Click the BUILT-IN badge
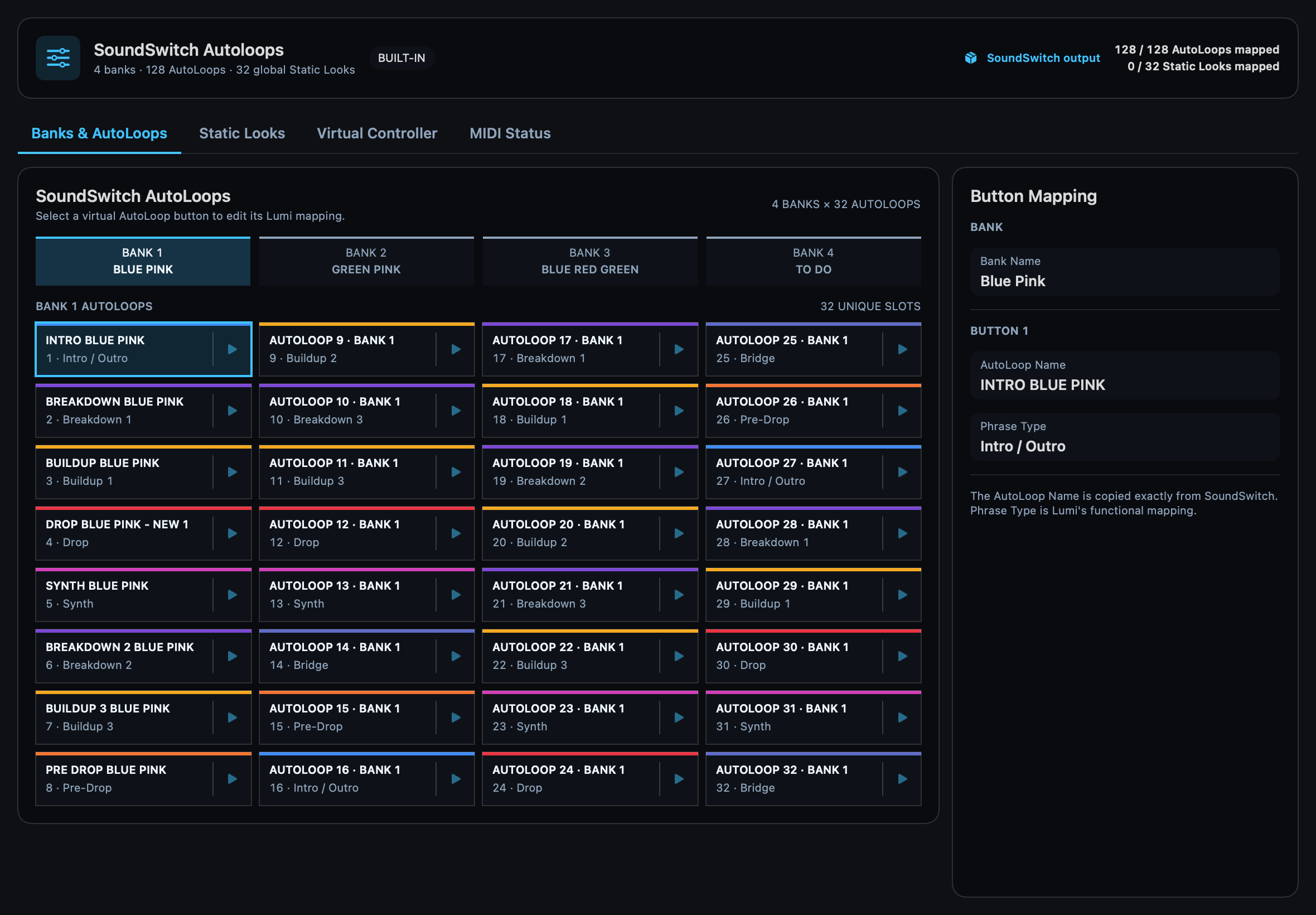1316x915 pixels. [401, 58]
